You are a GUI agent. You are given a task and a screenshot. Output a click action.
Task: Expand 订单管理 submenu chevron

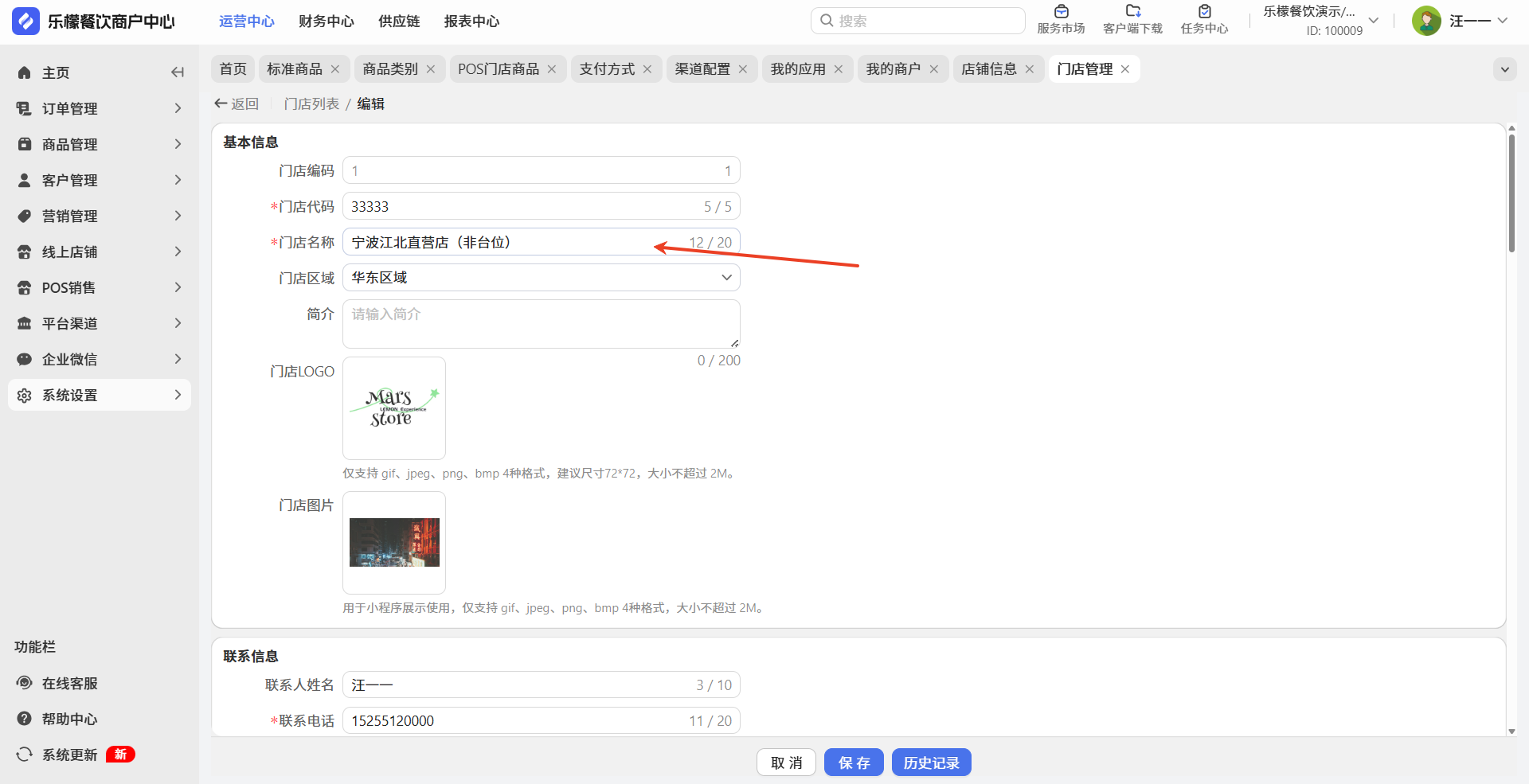click(178, 108)
